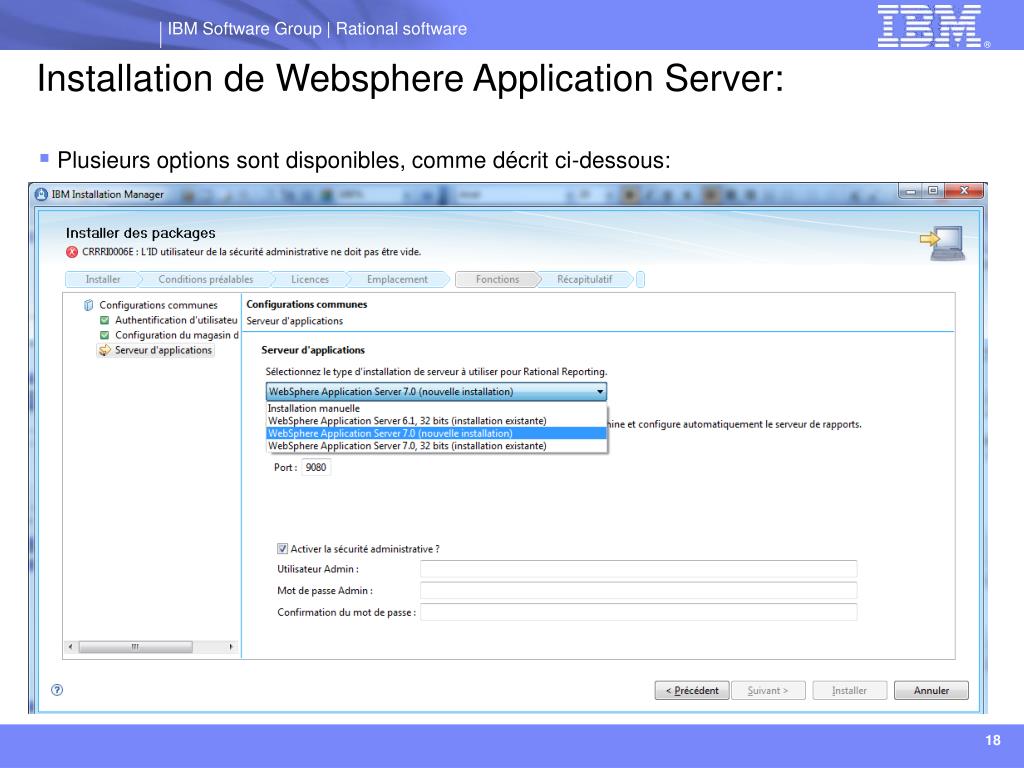This screenshot has height=768, width=1024.
Task: Click the Installer des packages heading
Action: pos(140,233)
